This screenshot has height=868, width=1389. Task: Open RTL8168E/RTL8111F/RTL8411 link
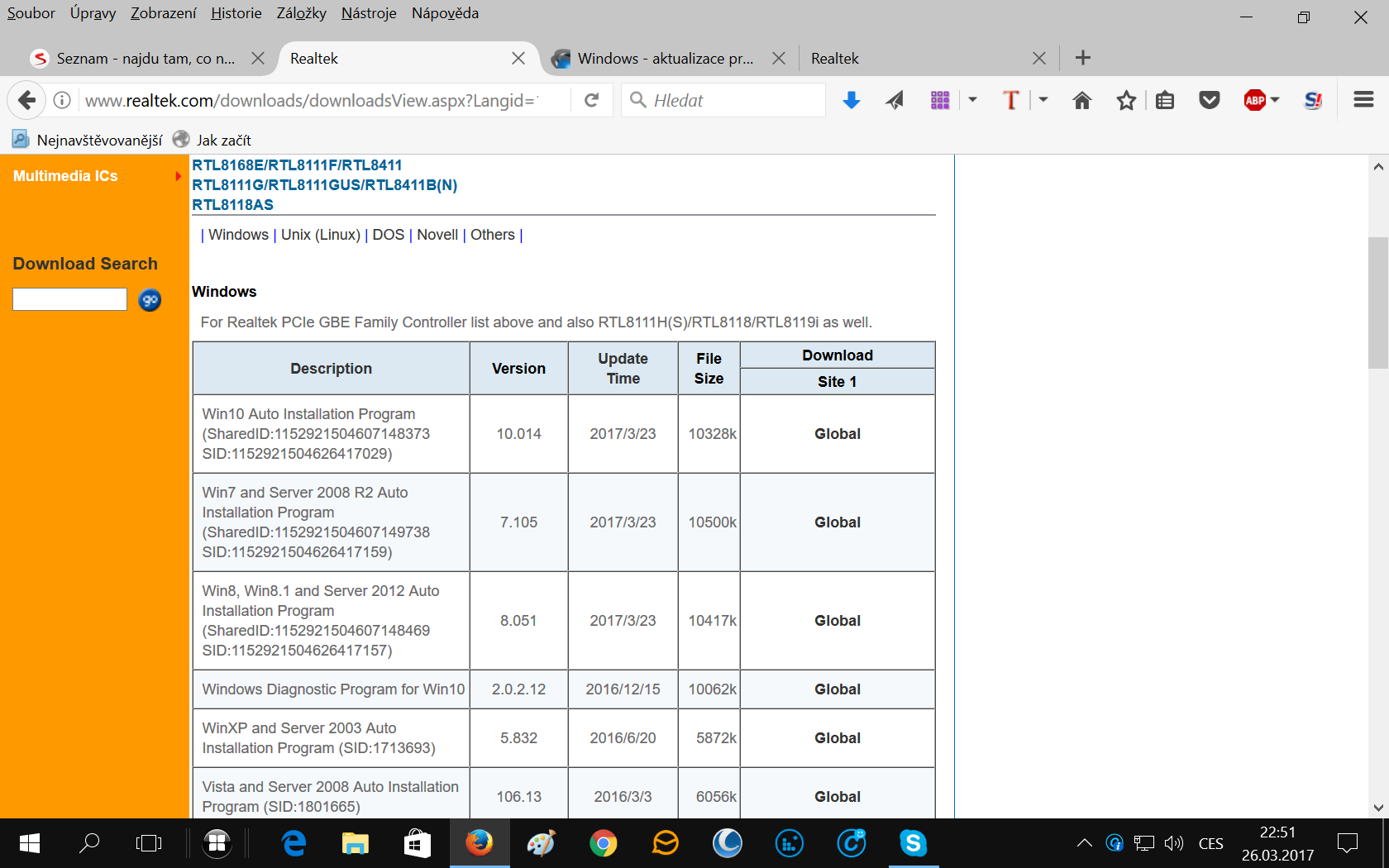click(297, 165)
